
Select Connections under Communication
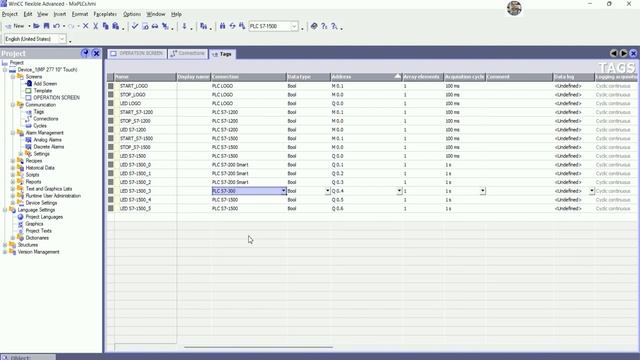click(46, 119)
